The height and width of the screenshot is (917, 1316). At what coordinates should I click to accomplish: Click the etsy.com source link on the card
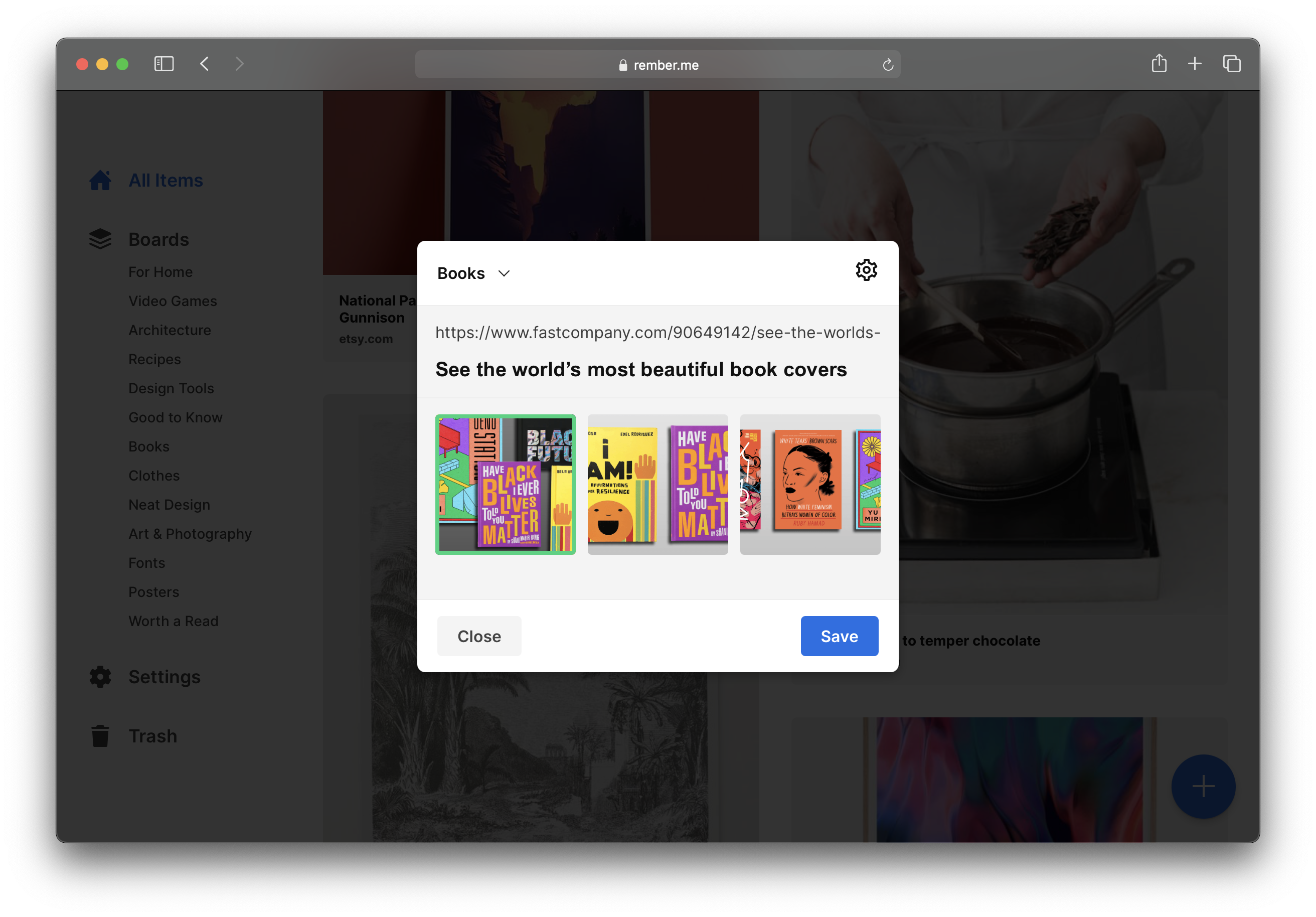coord(366,339)
